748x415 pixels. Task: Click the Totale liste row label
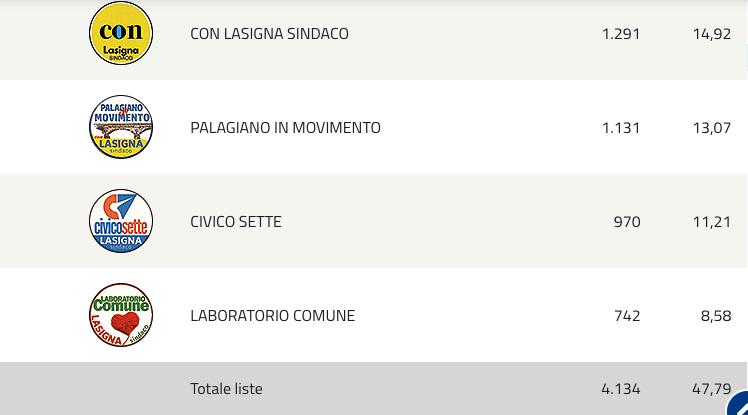click(x=226, y=389)
